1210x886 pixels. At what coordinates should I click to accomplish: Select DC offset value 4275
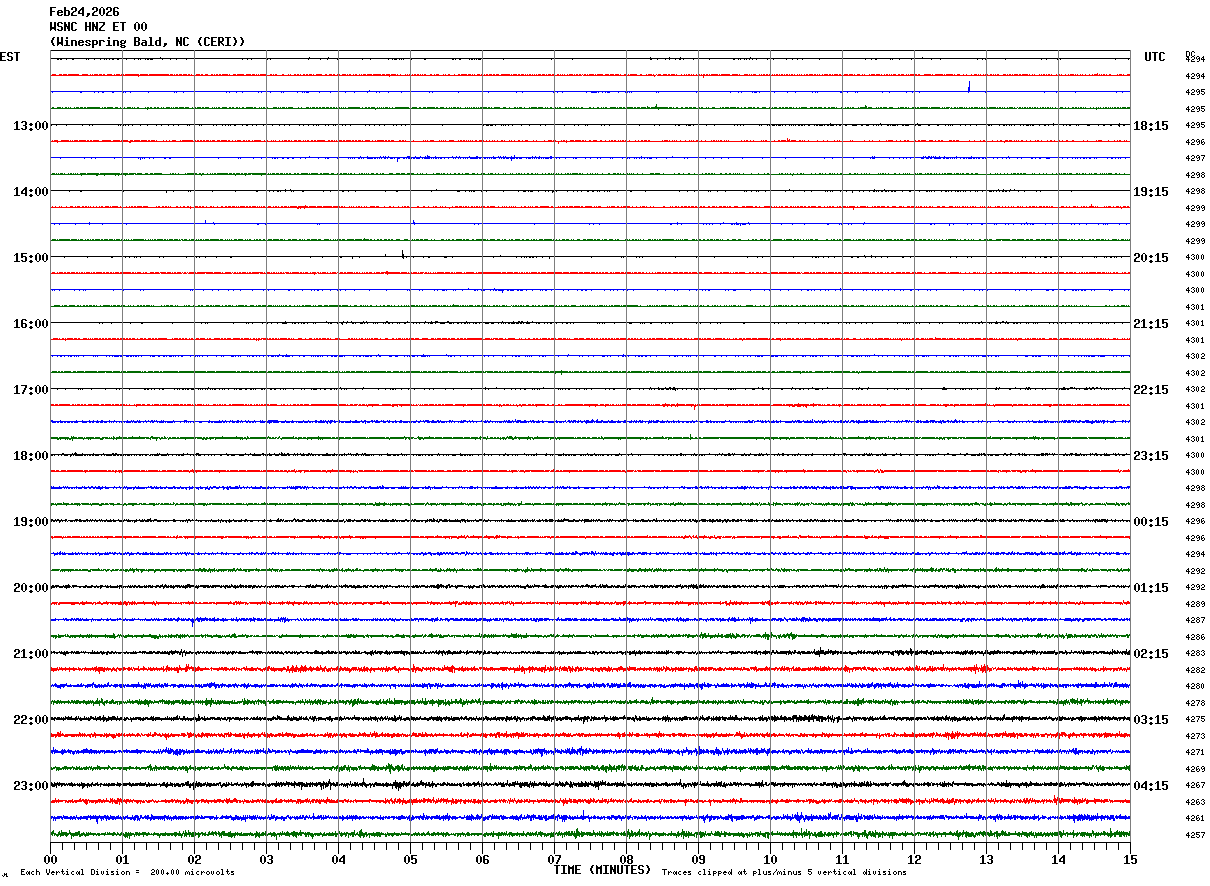[1195, 720]
